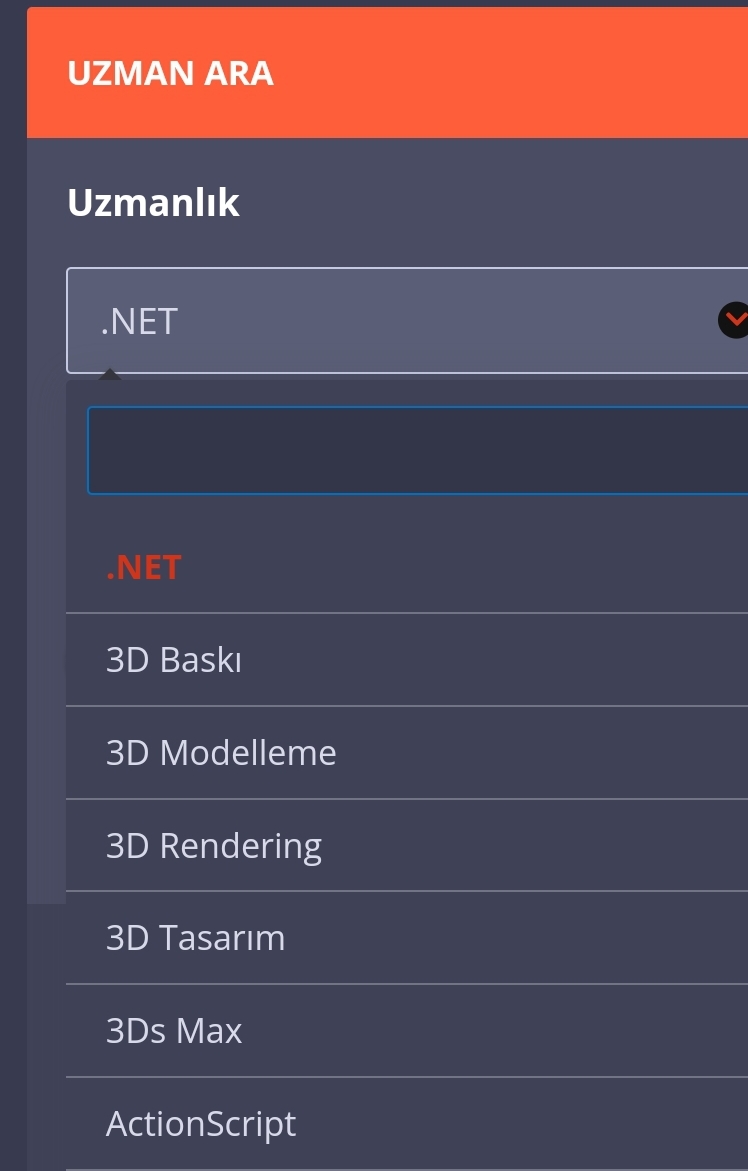The image size is (748, 1171).
Task: Click the blue-outlined filter text box
Action: [x=417, y=450]
